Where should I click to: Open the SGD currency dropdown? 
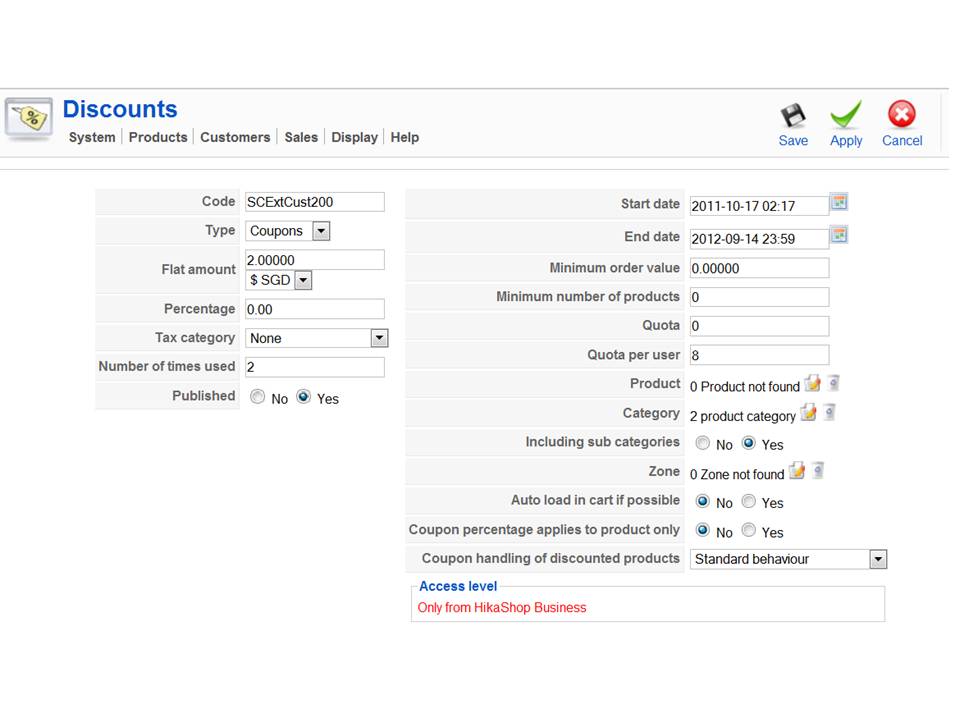pyautogui.click(x=303, y=281)
